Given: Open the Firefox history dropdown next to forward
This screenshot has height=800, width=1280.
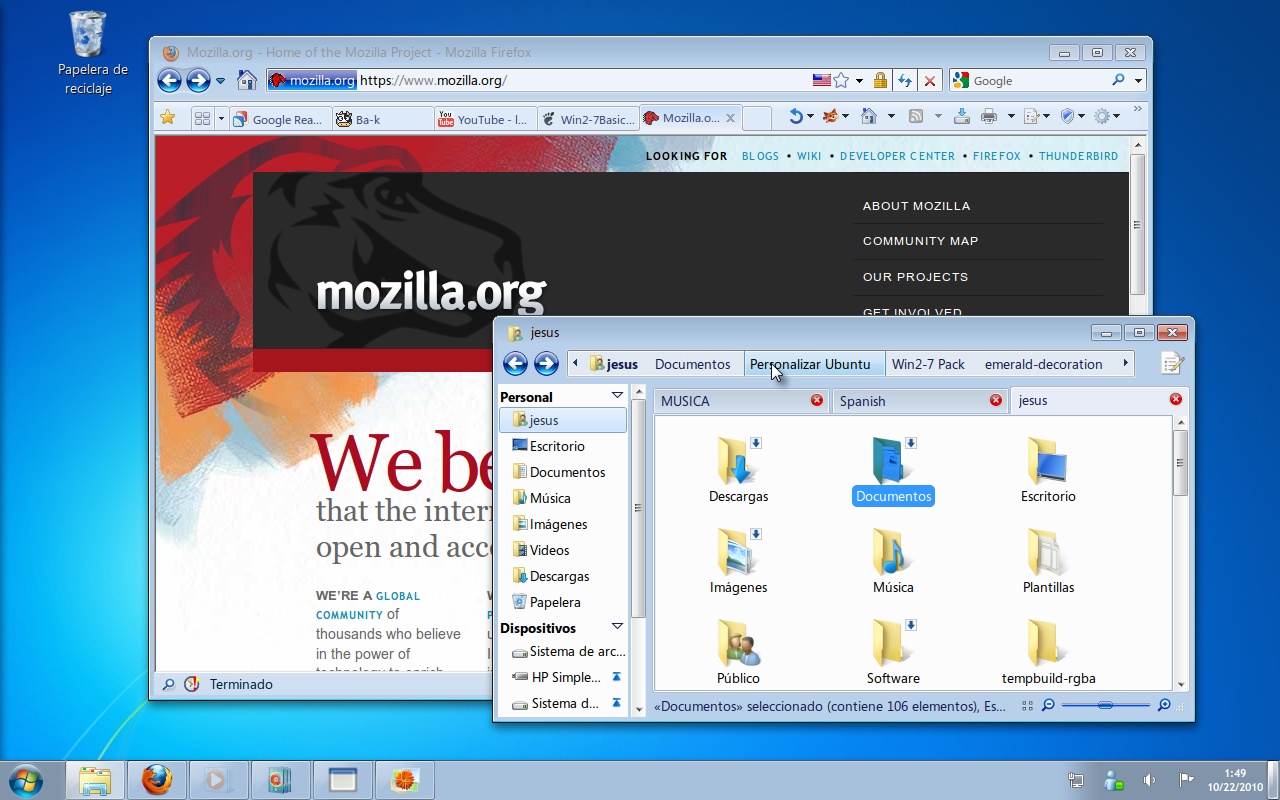Looking at the screenshot, I should (220, 81).
